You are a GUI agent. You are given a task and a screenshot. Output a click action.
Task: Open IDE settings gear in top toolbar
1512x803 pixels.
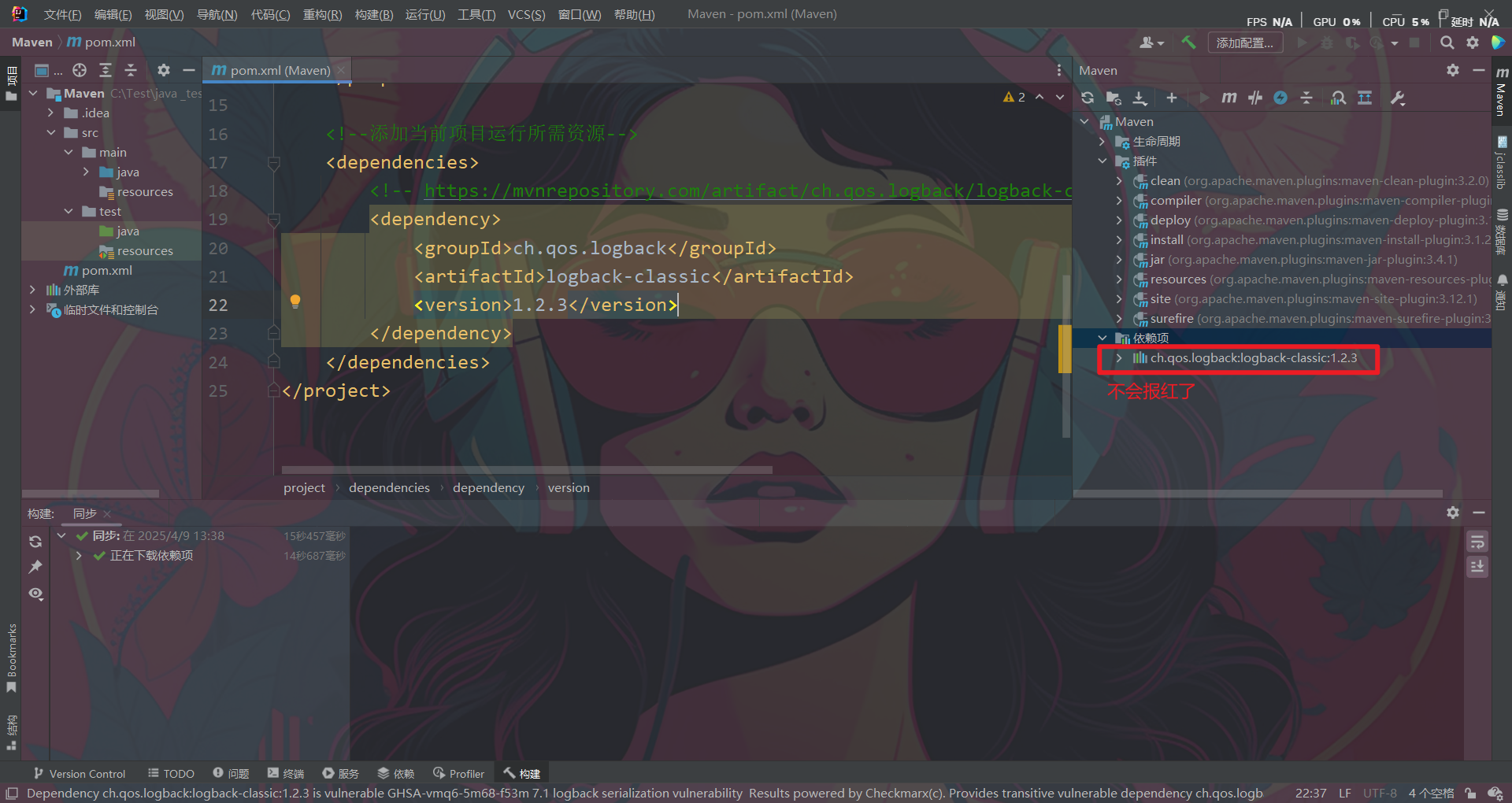[1473, 43]
